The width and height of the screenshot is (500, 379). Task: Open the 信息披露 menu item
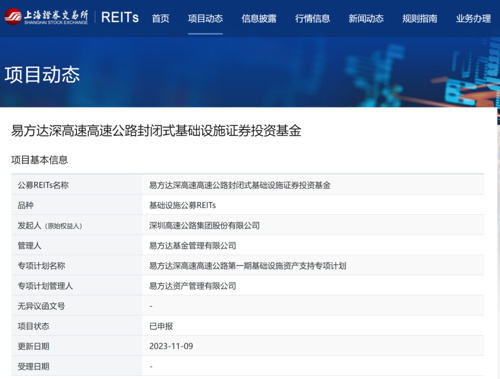pos(259,19)
